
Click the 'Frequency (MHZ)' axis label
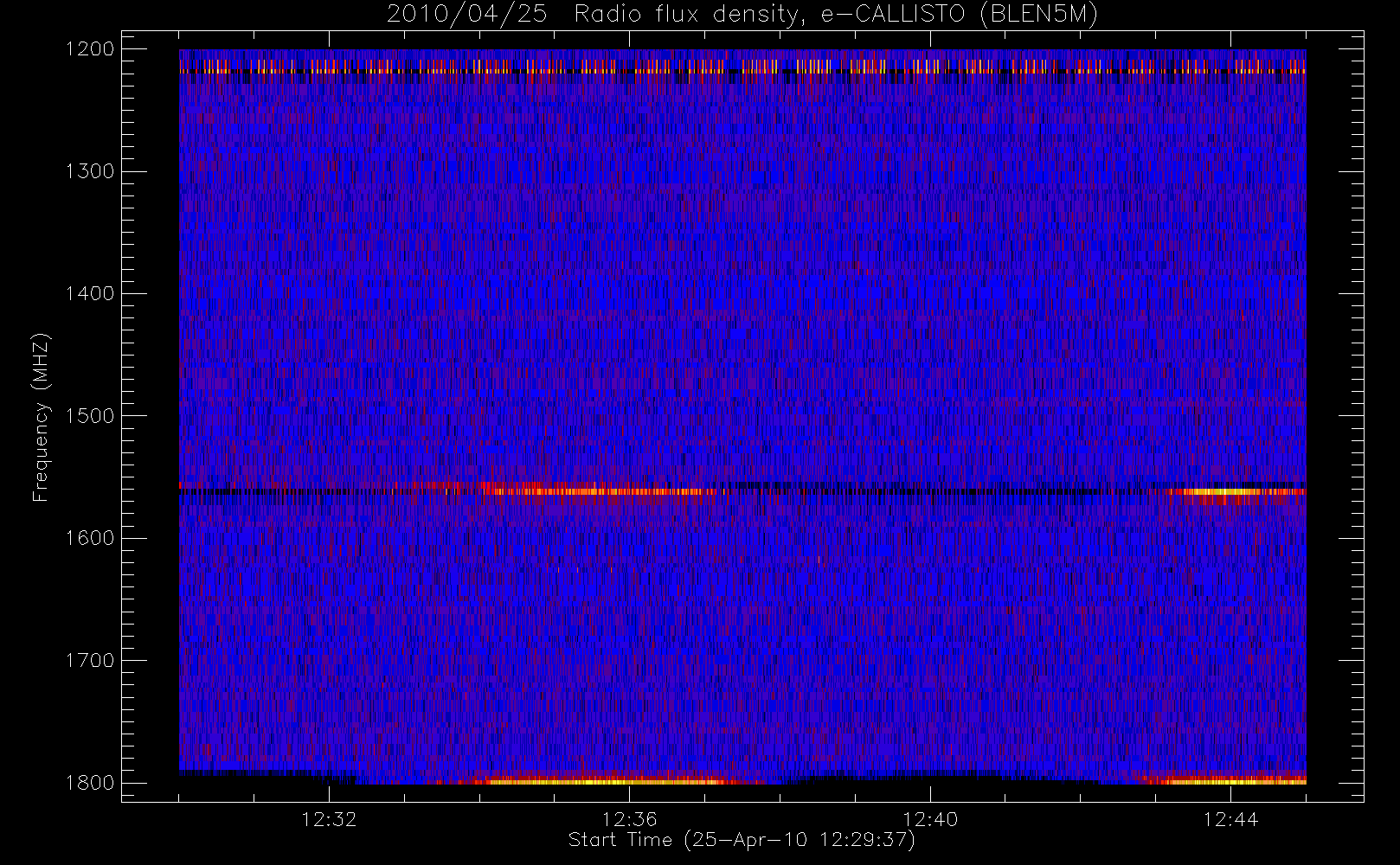point(41,417)
